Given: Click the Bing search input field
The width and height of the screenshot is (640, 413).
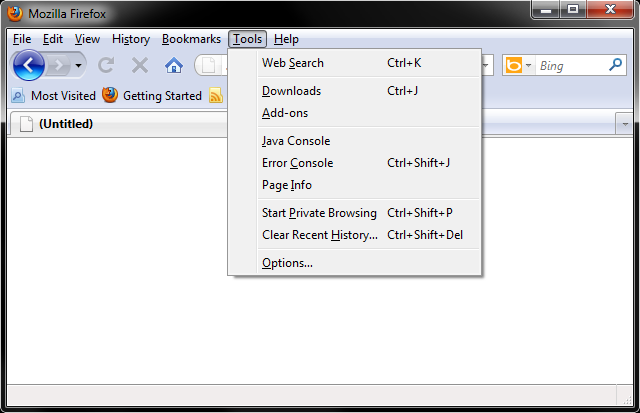Looking at the screenshot, I should coord(571,65).
